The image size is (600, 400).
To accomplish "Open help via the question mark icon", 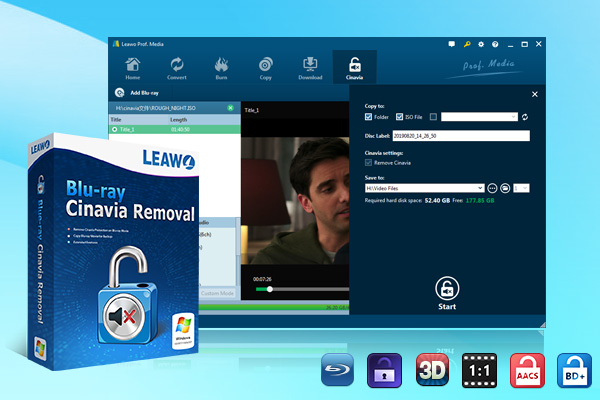I will (x=495, y=44).
